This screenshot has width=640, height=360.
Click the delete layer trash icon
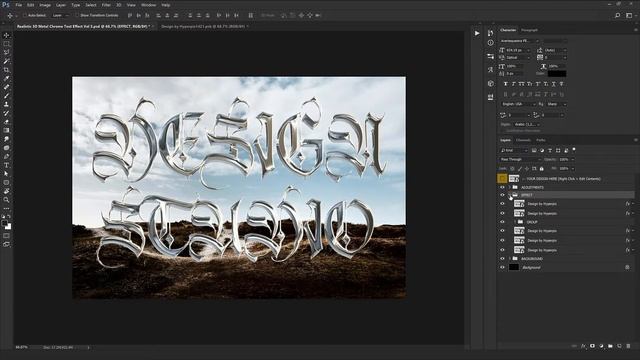(x=628, y=346)
